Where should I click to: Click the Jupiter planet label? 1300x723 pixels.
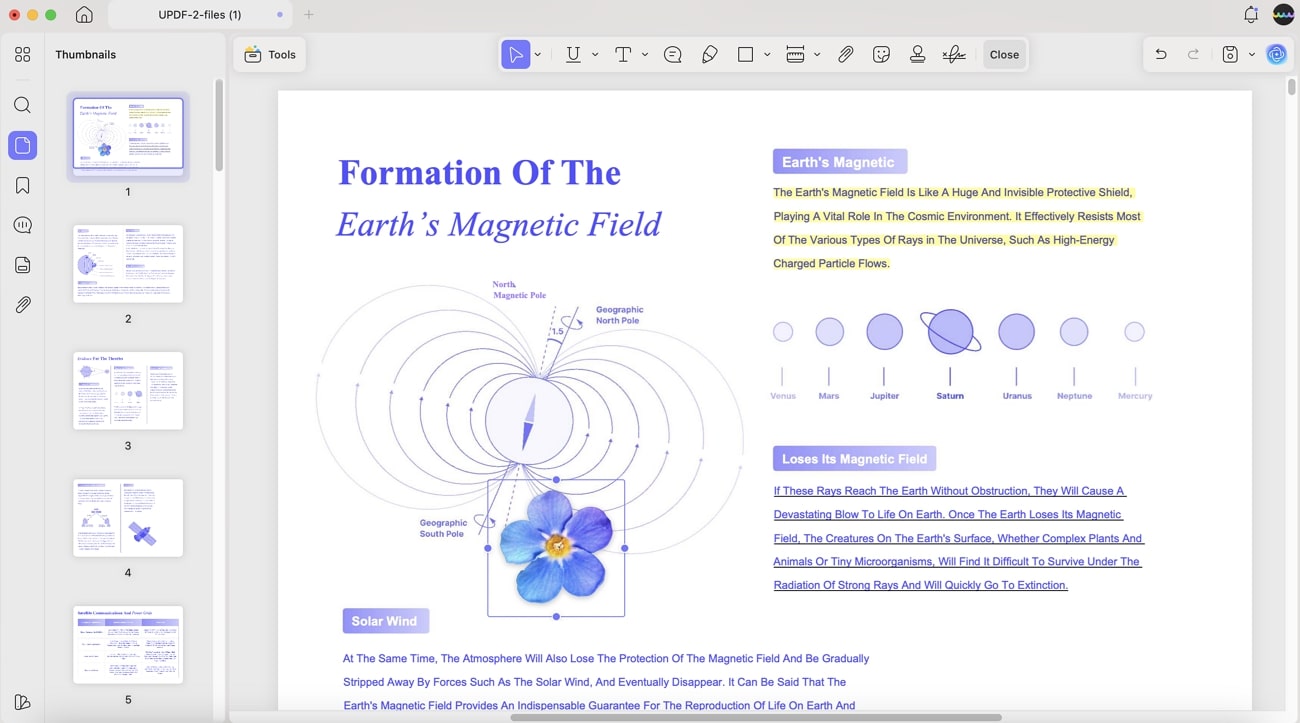pos(884,396)
